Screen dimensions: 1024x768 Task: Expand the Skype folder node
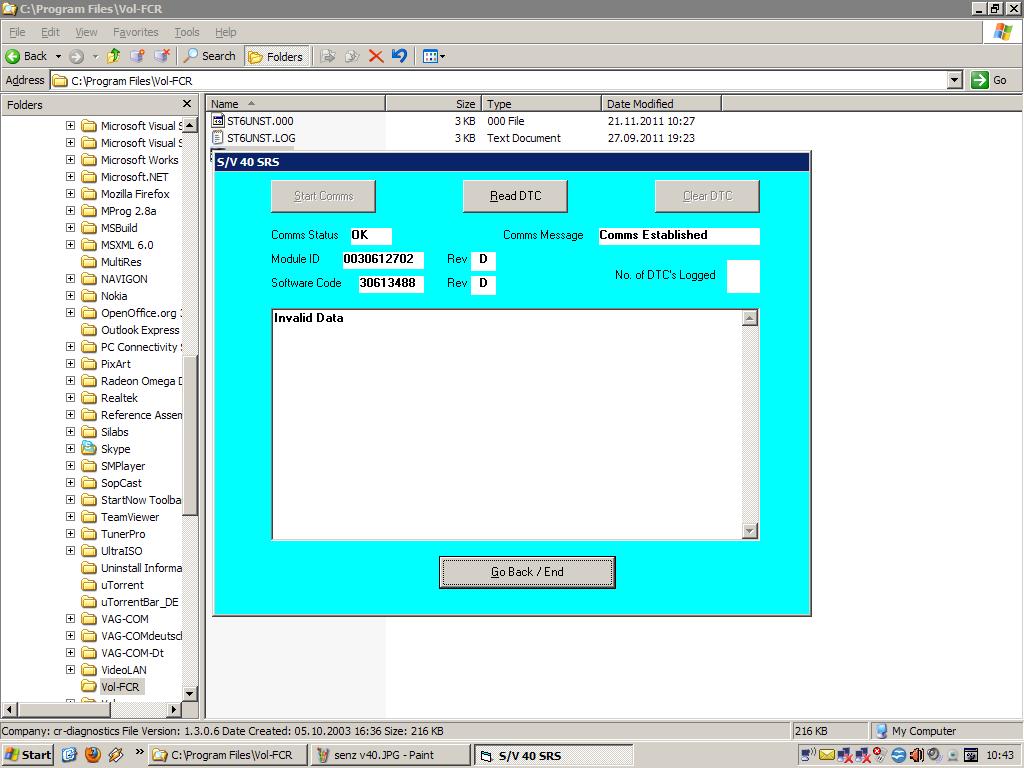point(71,449)
